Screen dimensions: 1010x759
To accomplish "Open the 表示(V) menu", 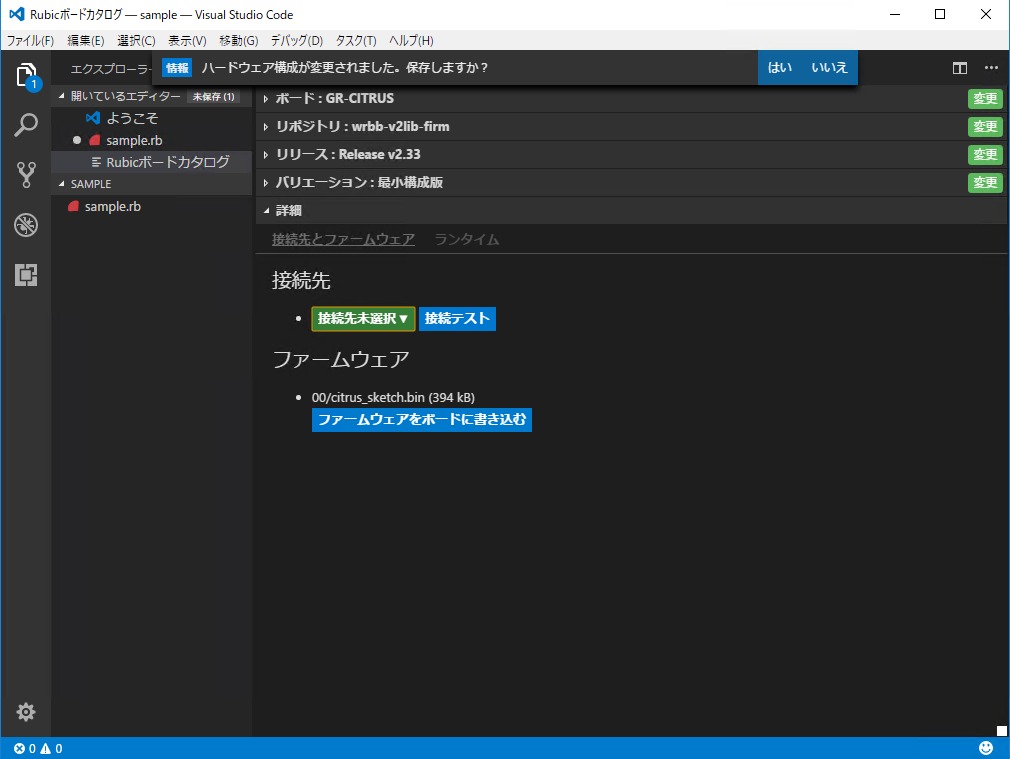I will 187,41.
